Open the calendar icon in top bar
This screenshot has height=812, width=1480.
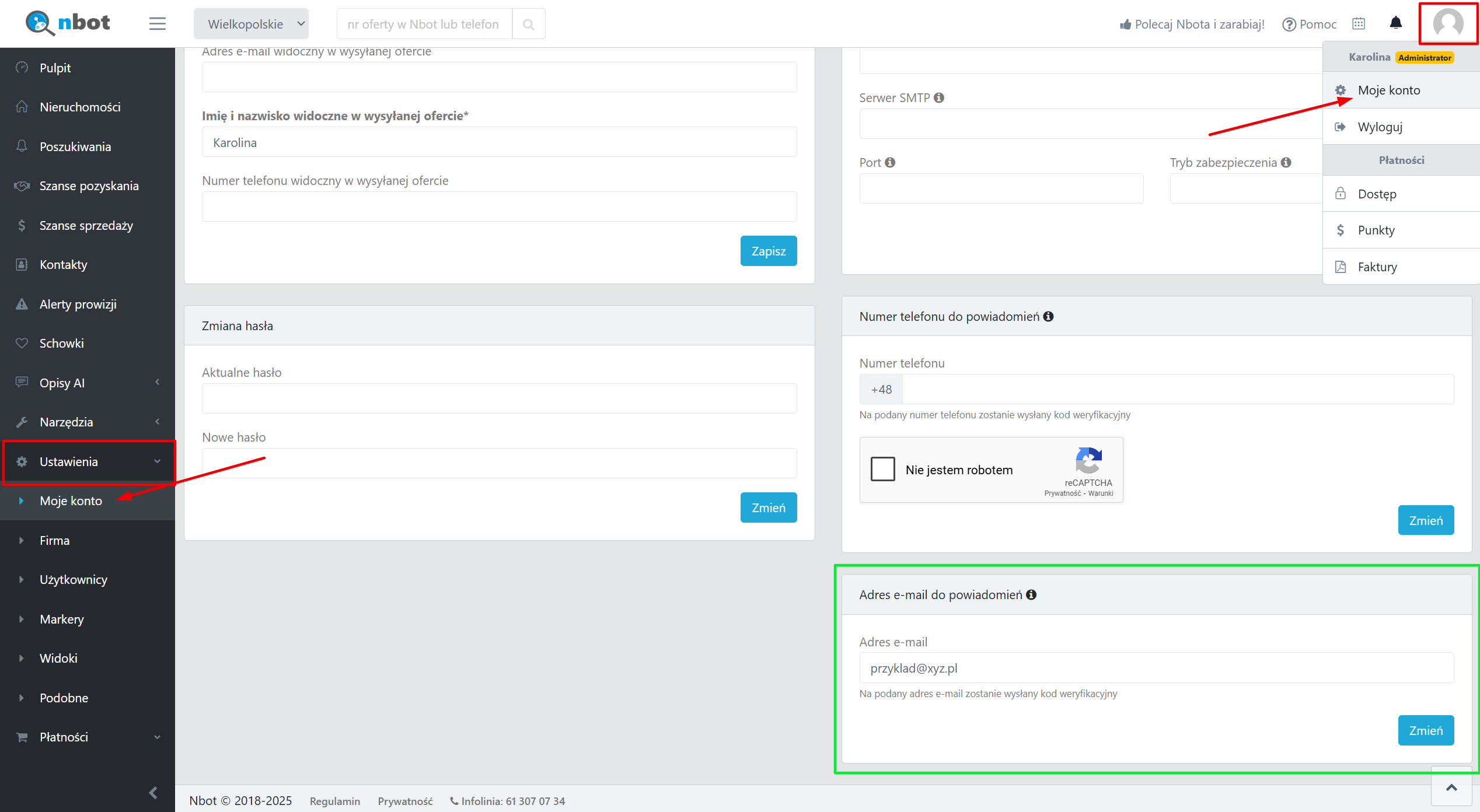1359,23
